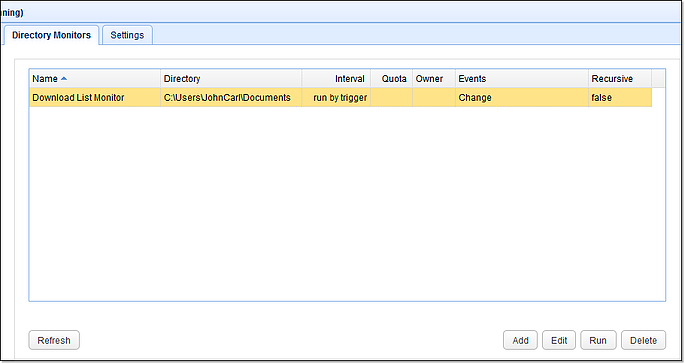
Task: Click the Quota column header
Action: 391,79
